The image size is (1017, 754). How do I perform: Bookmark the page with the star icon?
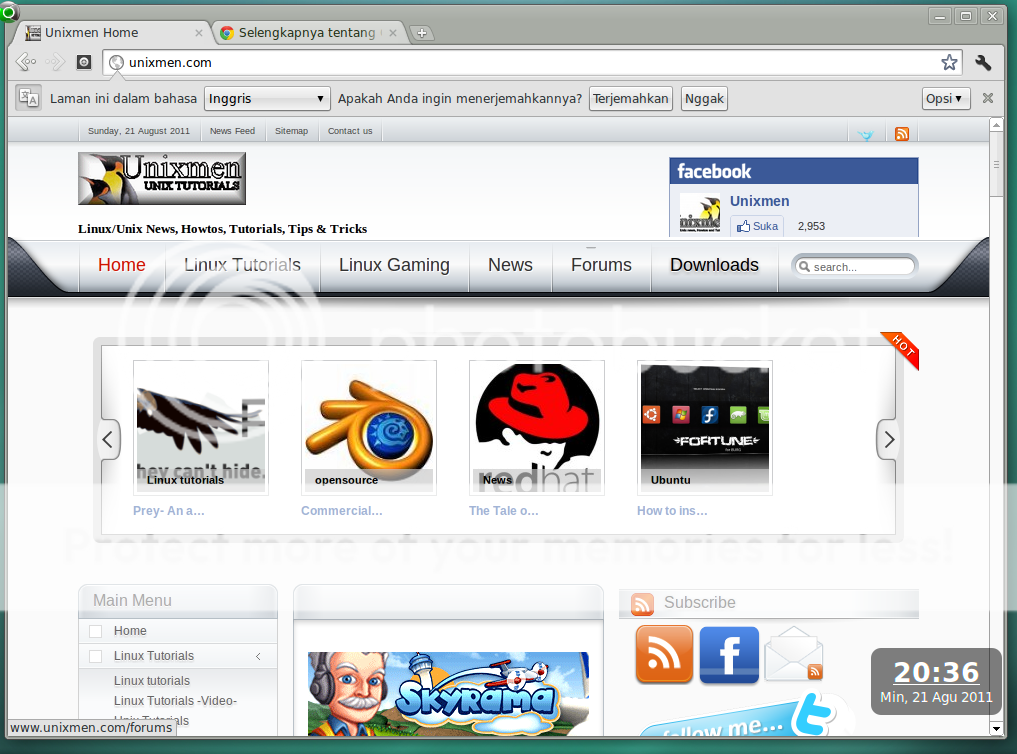(x=949, y=62)
